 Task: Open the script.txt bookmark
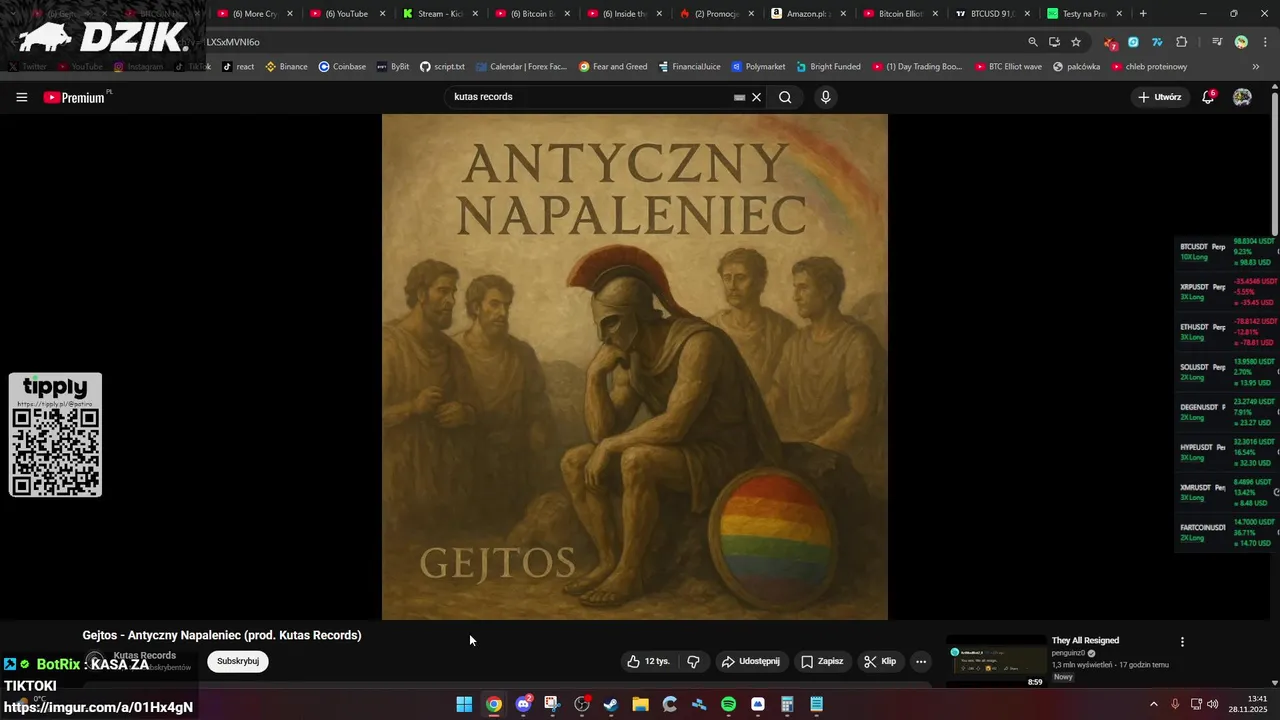tap(442, 67)
